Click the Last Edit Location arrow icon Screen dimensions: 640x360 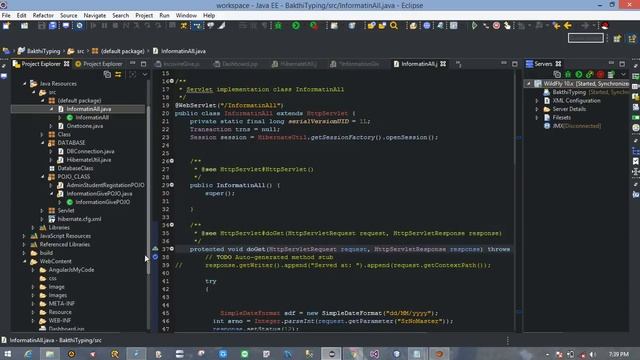tap(556, 26)
